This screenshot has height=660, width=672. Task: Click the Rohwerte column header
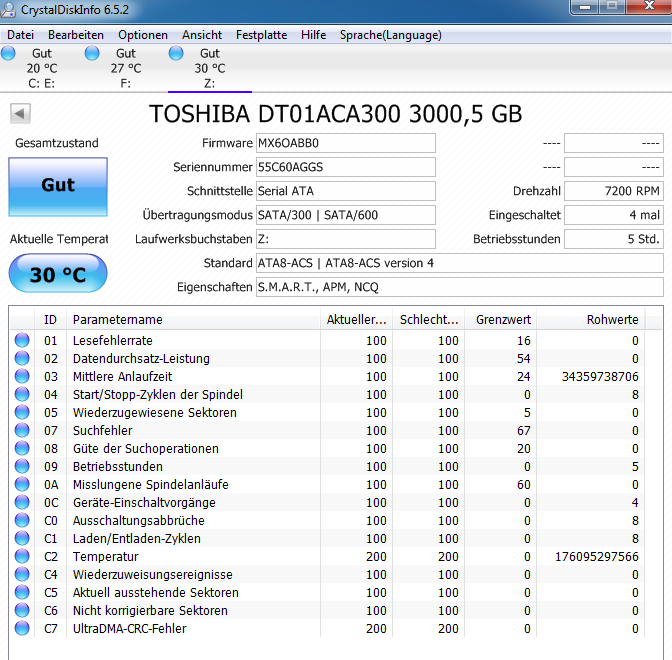(x=591, y=320)
